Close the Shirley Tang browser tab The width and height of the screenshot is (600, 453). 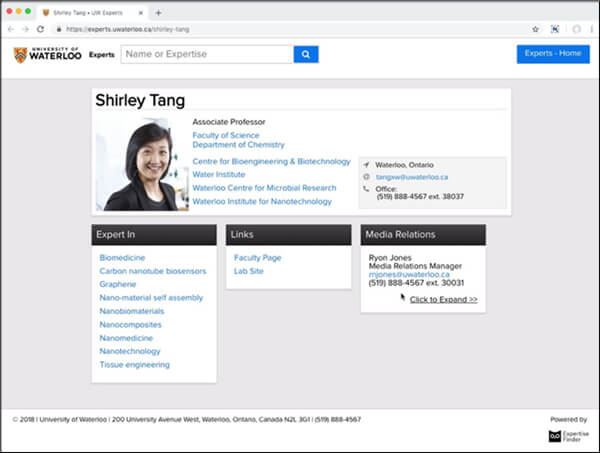coord(141,13)
